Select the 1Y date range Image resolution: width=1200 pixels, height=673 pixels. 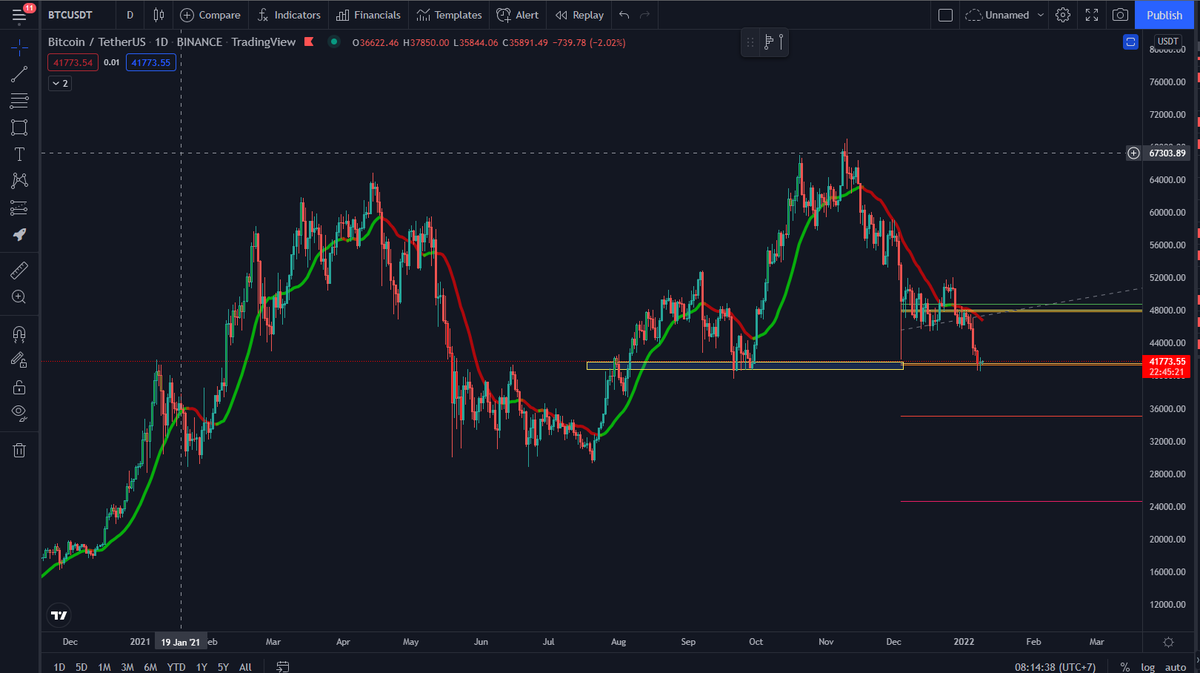(x=202, y=667)
